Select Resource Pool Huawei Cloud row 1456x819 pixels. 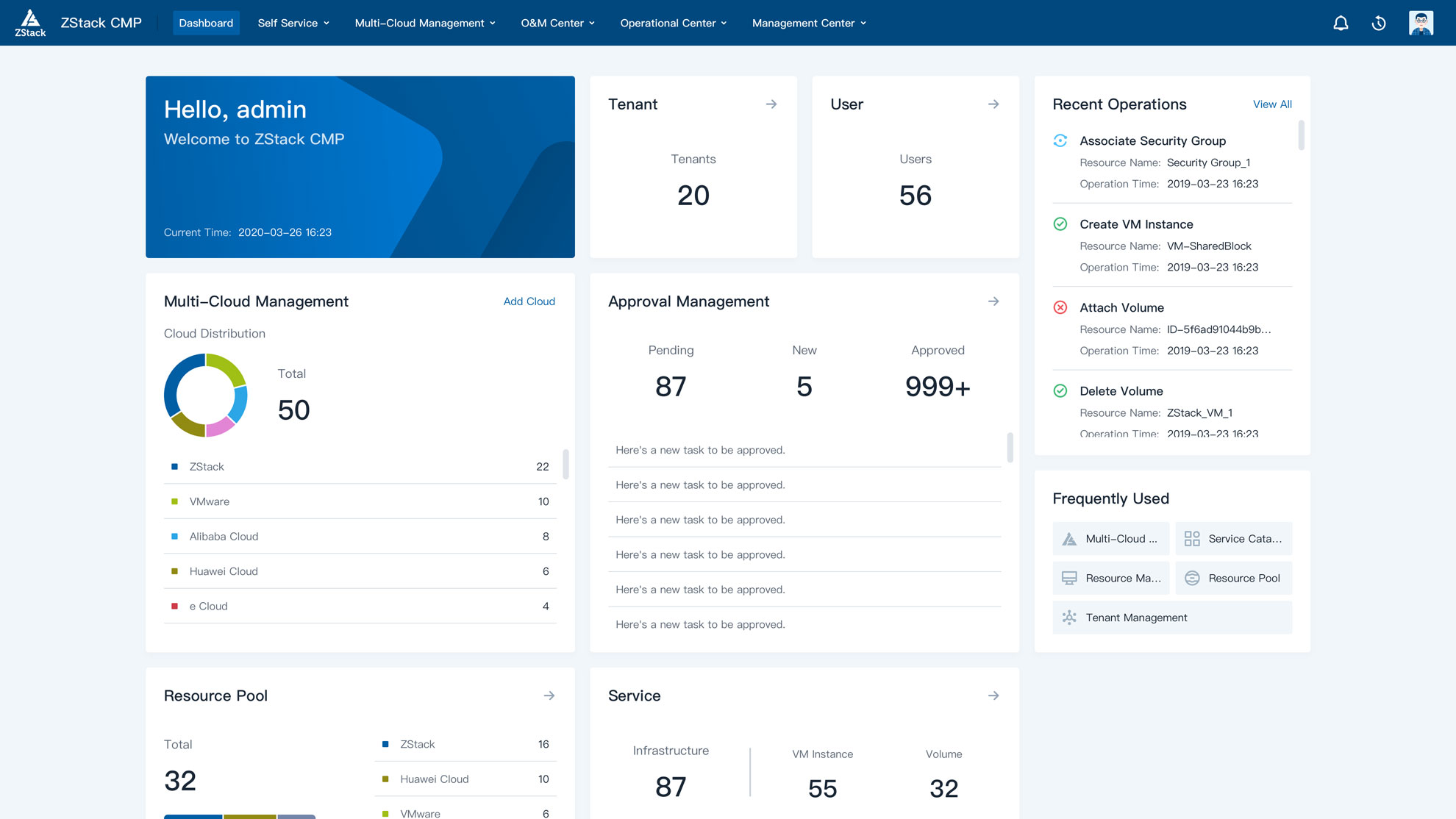click(465, 779)
